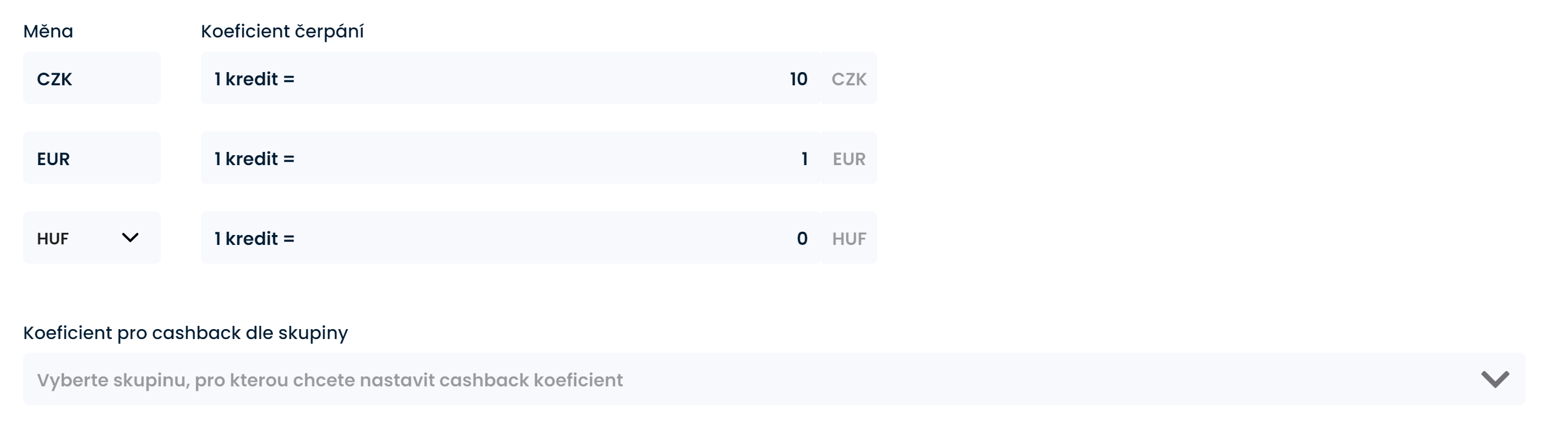The height and width of the screenshot is (426, 1568).
Task: Click "1 kredit =" text in HUF row
Action: click(255, 238)
